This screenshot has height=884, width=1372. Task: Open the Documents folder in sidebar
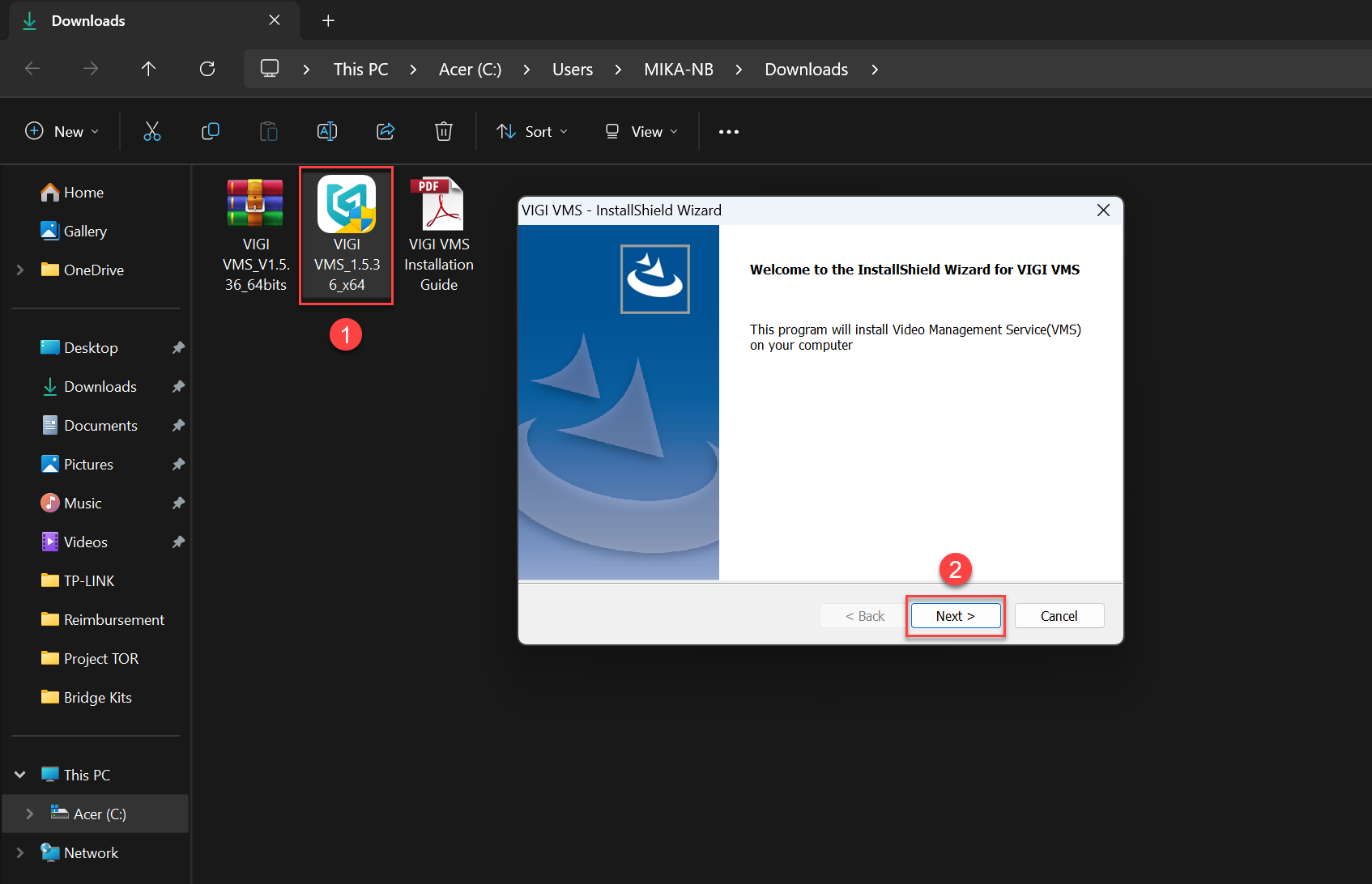tap(100, 426)
